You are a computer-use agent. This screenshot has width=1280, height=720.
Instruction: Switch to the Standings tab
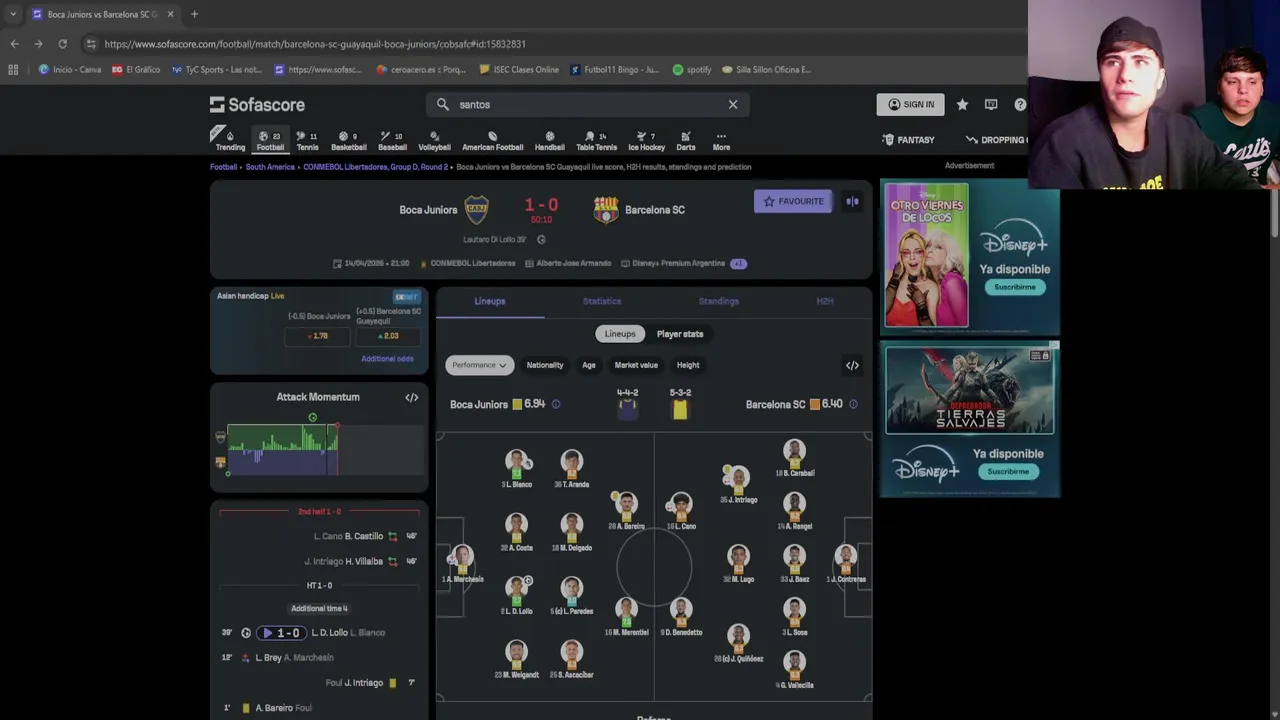(718, 301)
